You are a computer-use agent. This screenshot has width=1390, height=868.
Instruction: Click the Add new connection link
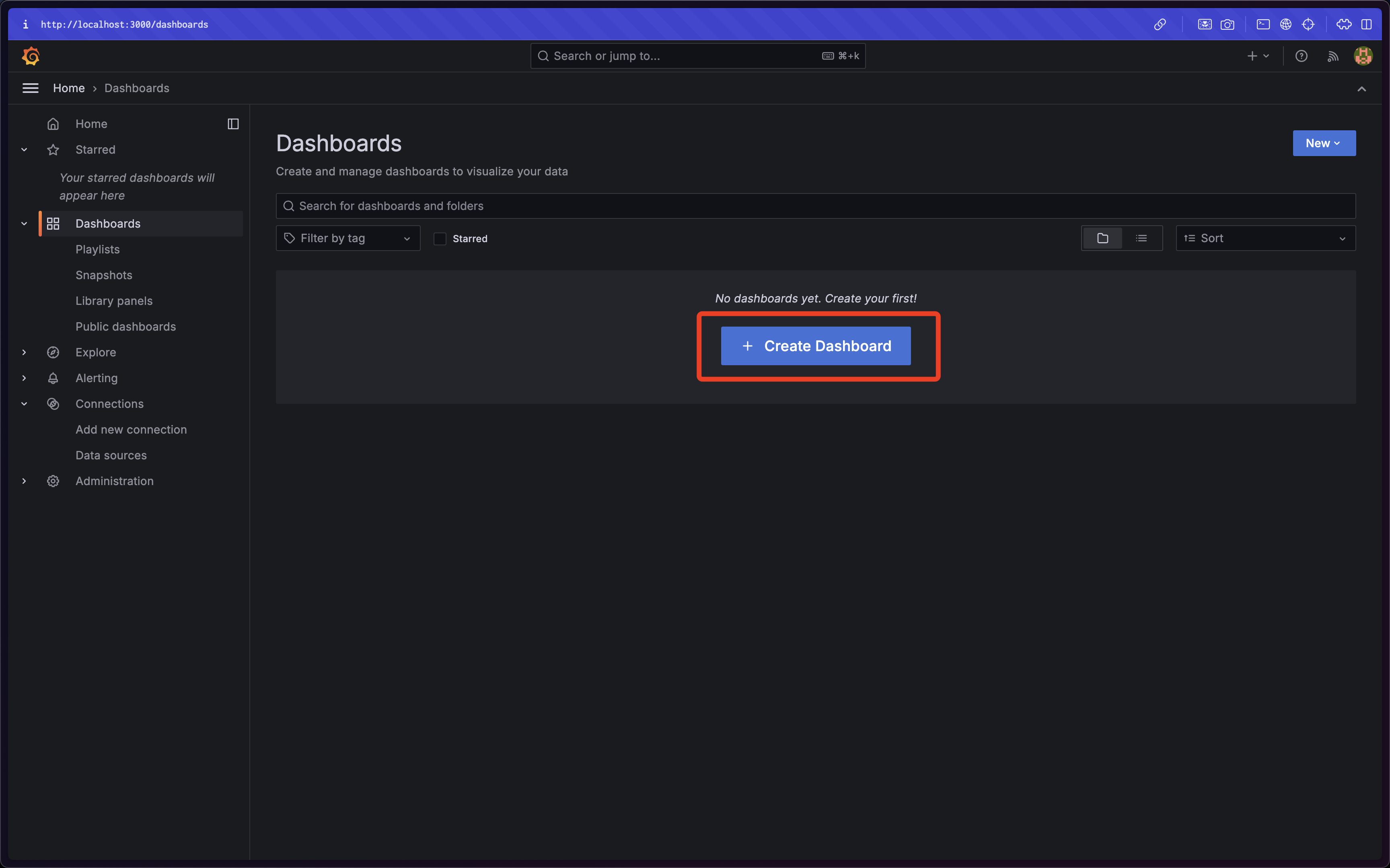coord(131,429)
